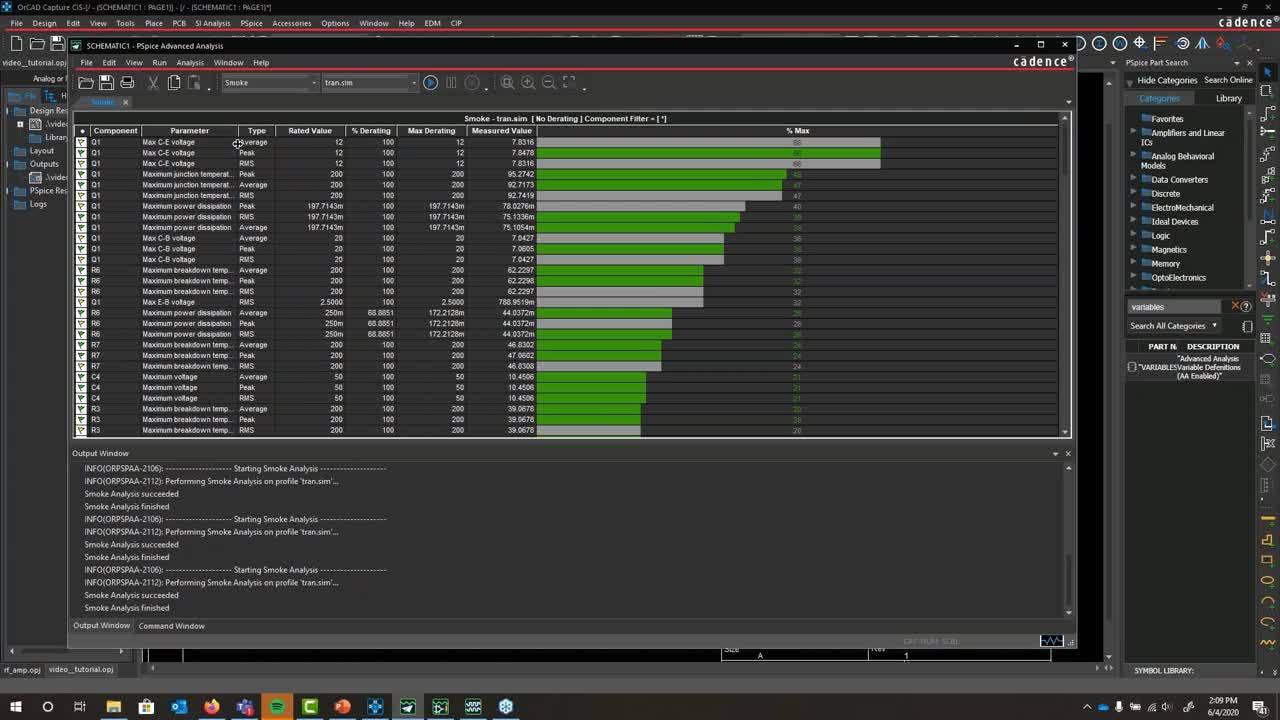Toggle the checkbox on the C4 Maximum voltage row

(x=82, y=376)
